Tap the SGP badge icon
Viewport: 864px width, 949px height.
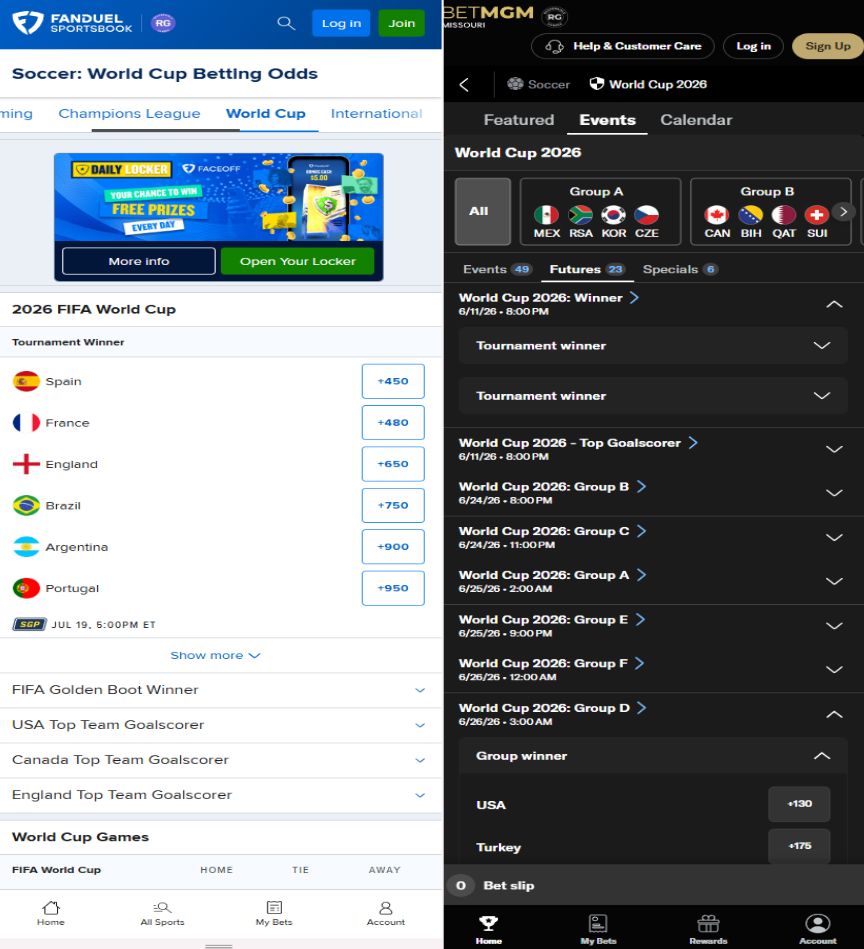coord(30,624)
